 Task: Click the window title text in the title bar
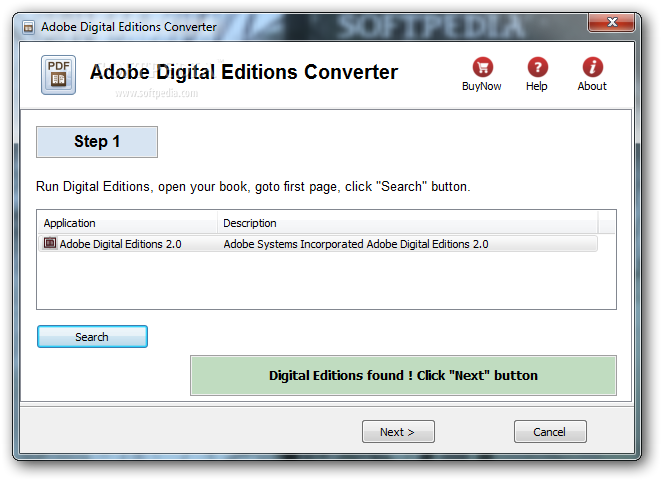(x=129, y=27)
